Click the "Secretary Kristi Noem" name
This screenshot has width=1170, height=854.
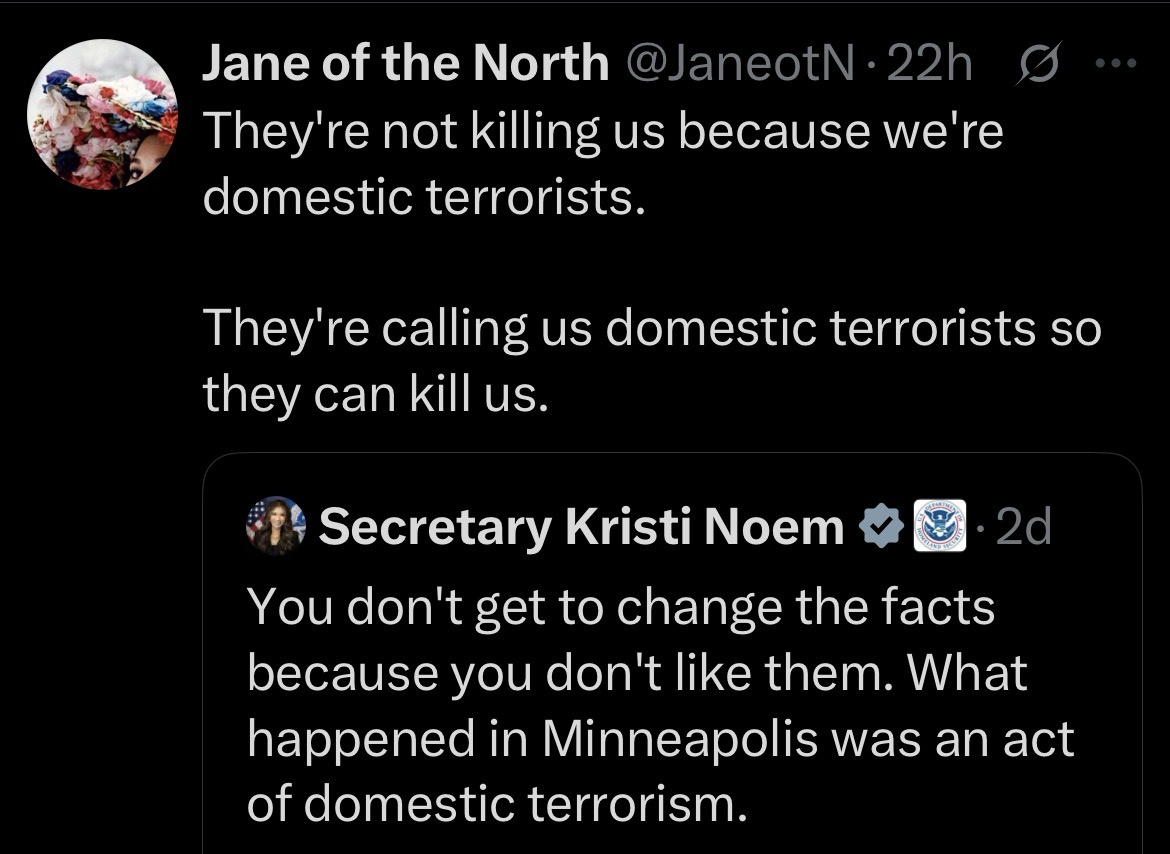pos(581,527)
